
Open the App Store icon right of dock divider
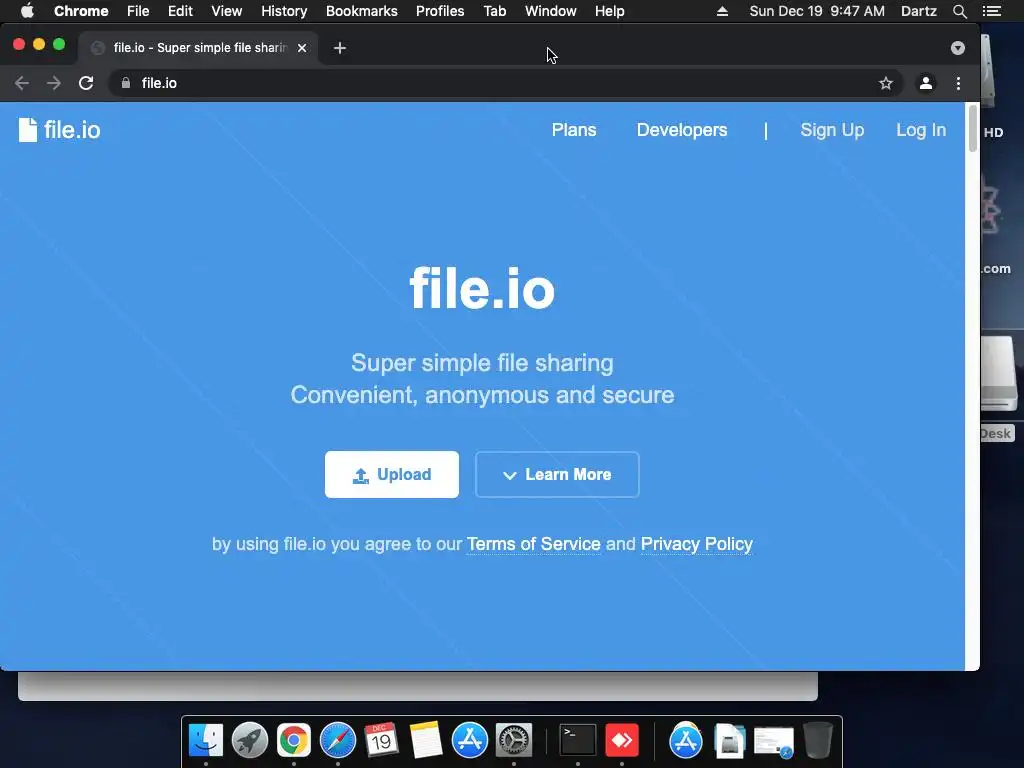(686, 740)
